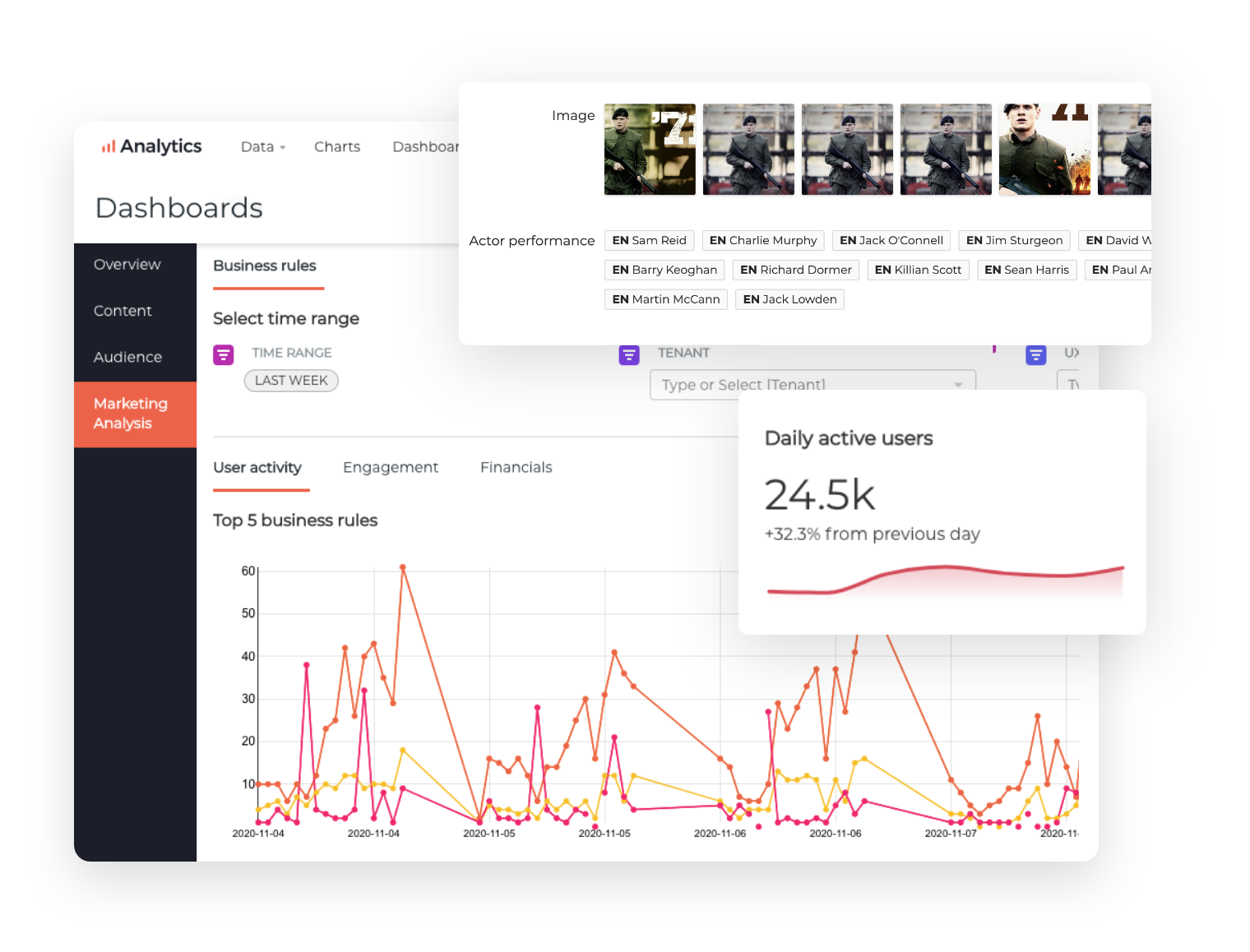Click the Analytics bar chart logo icon
This screenshot has width=1250, height=952.
point(108,147)
